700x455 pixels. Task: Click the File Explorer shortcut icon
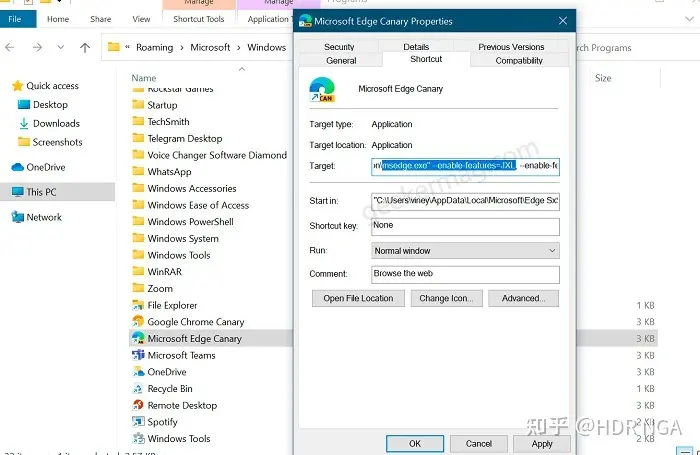point(138,305)
